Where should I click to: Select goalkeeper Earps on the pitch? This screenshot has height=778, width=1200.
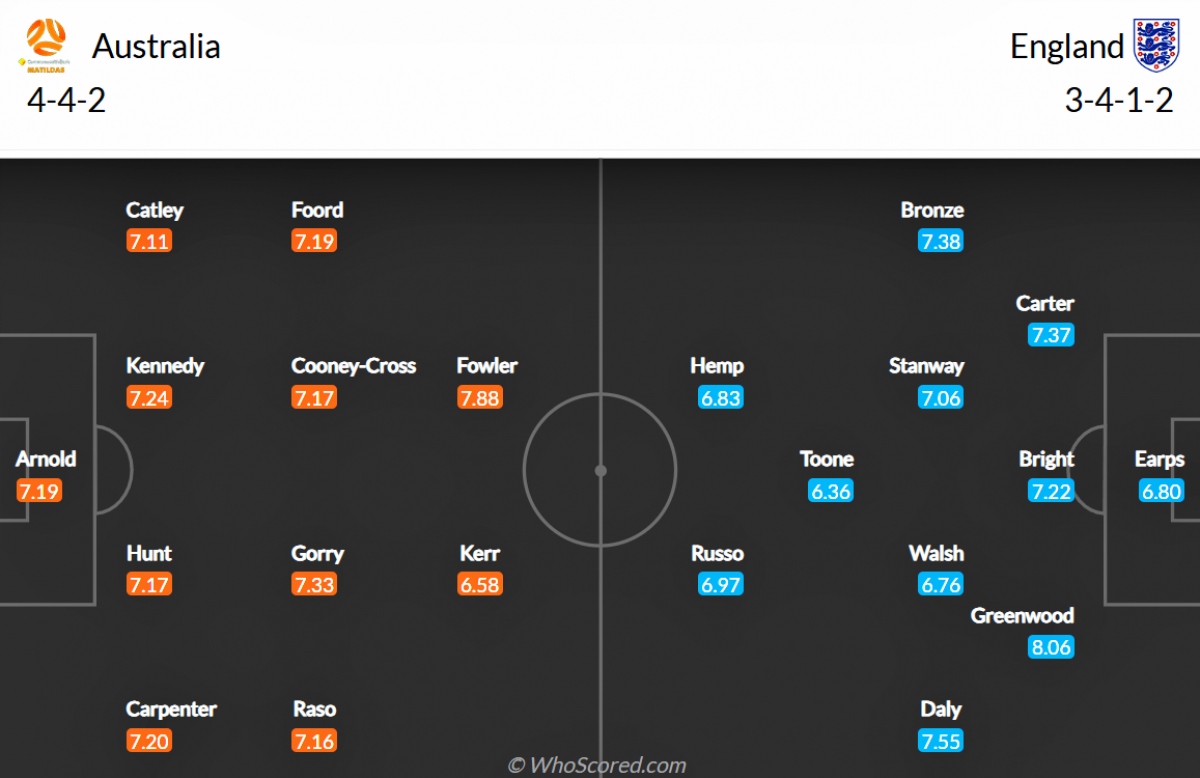click(x=1160, y=459)
